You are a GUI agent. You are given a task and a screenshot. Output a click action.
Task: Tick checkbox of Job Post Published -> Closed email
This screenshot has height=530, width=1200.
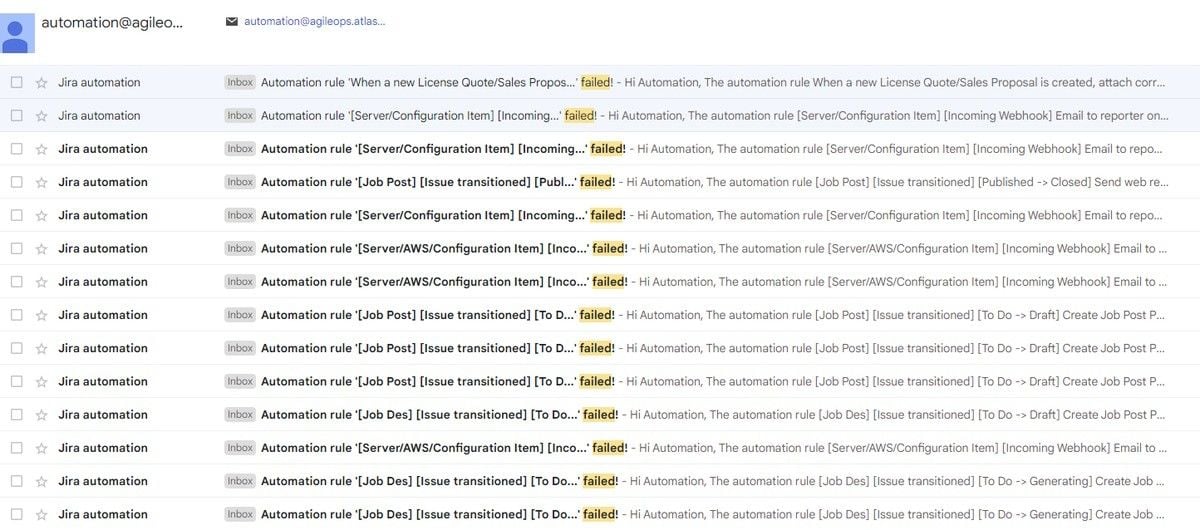point(16,182)
